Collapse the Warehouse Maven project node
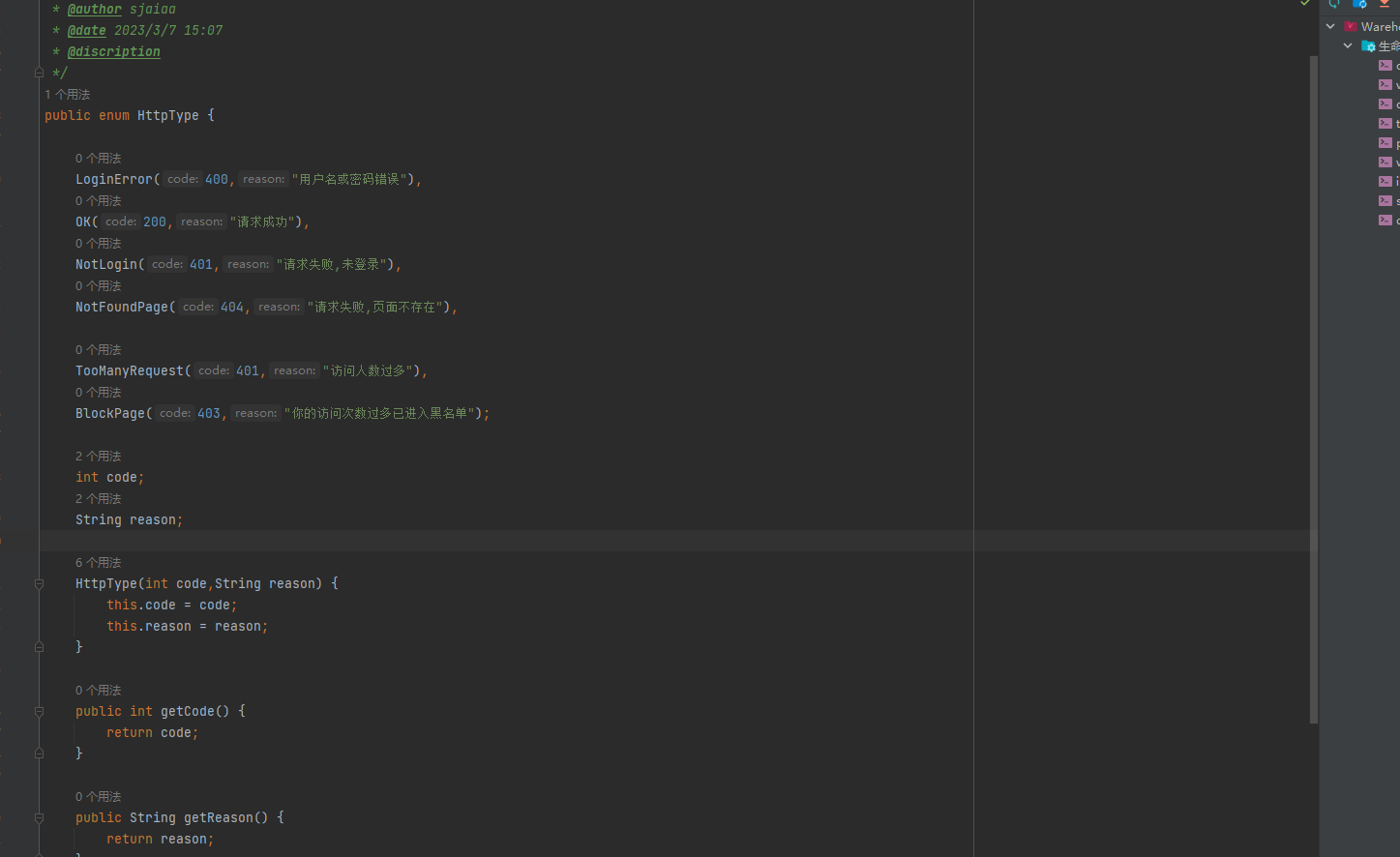The width and height of the screenshot is (1400, 857). coord(1331,26)
